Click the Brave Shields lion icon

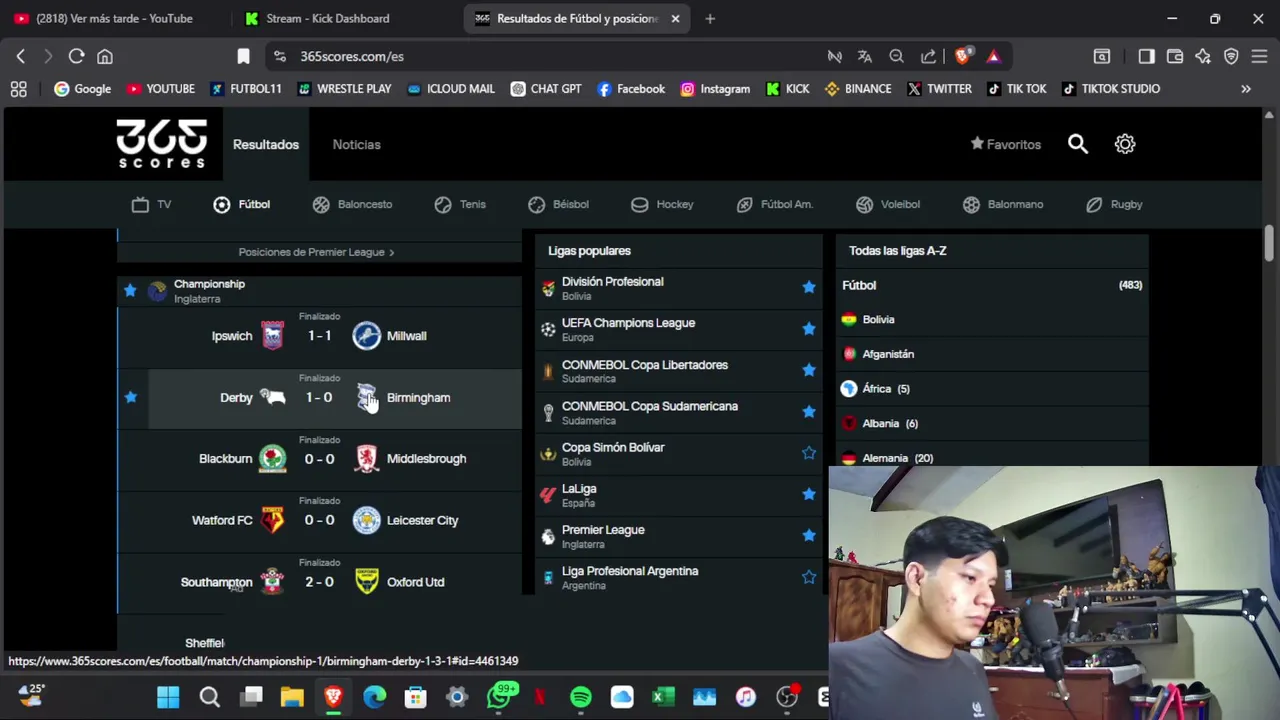pos(962,56)
